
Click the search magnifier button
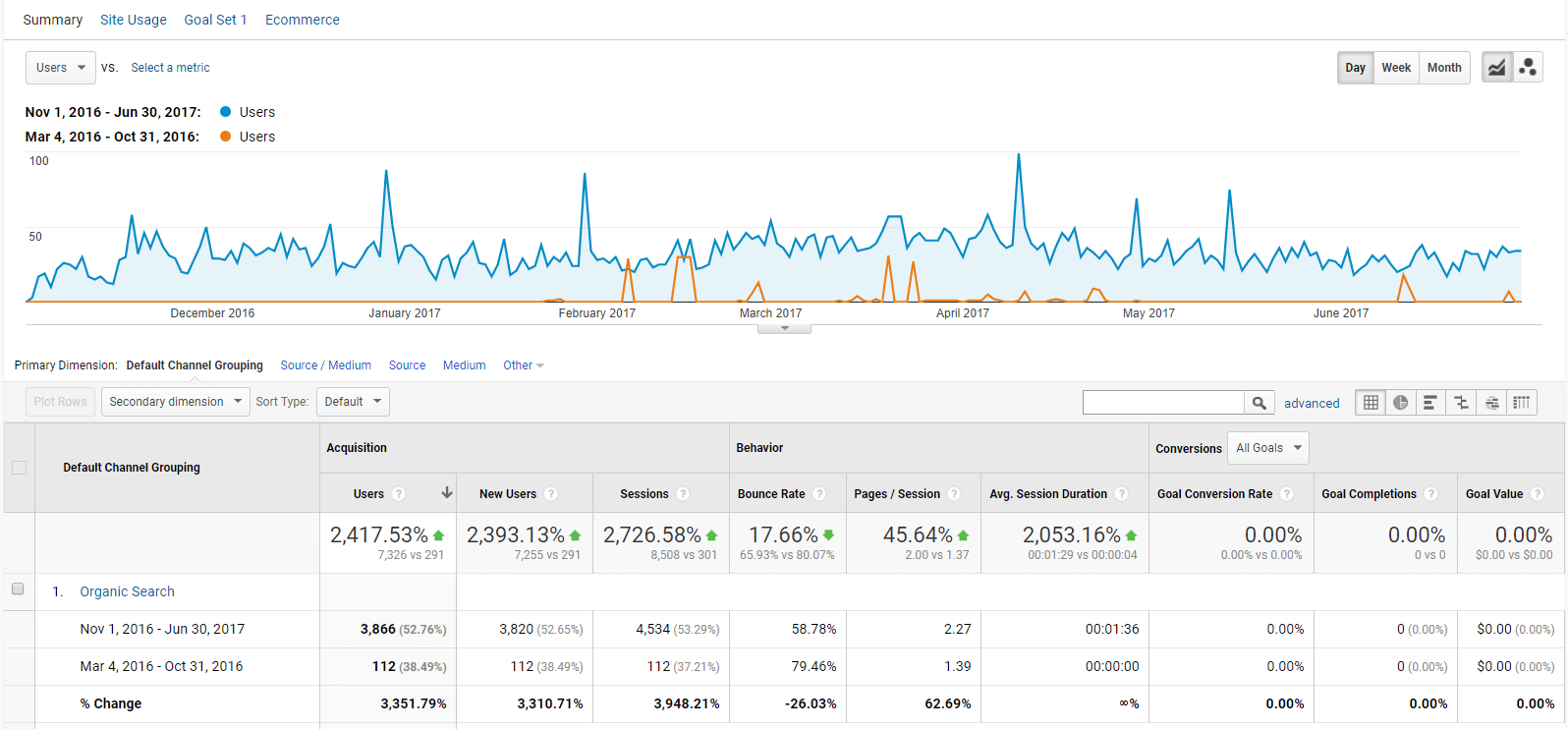pos(1260,403)
